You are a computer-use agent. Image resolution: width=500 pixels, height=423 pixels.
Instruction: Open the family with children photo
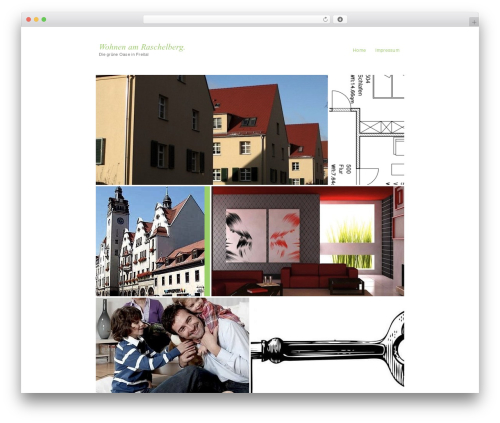point(172,345)
